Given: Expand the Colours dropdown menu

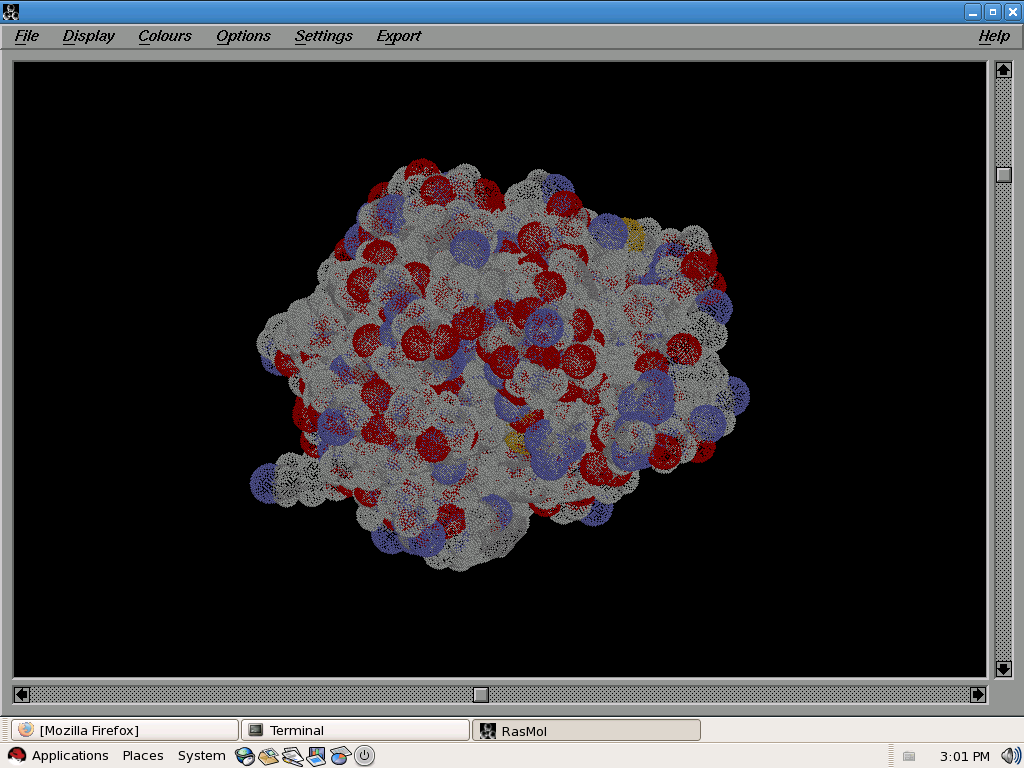Looking at the screenshot, I should (165, 36).
